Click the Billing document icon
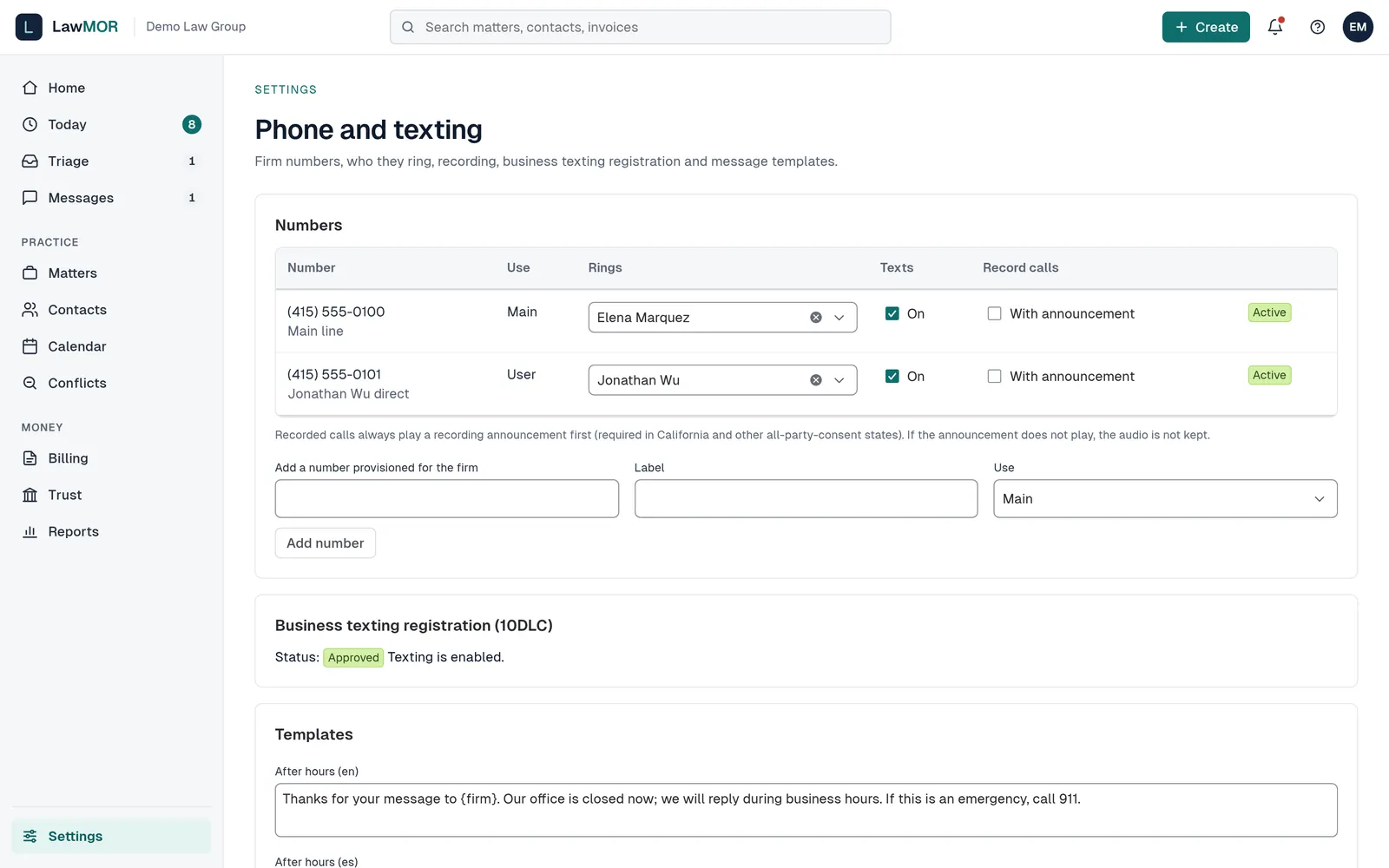This screenshot has height=868, width=1389. (30, 458)
